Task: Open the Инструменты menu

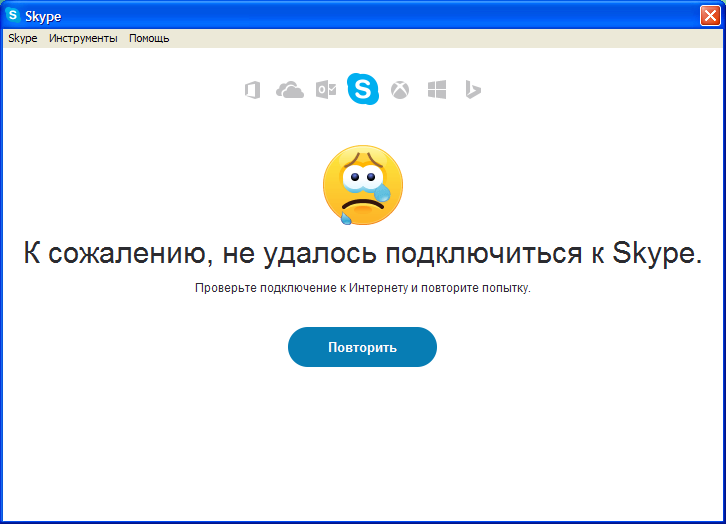Action: coord(83,38)
